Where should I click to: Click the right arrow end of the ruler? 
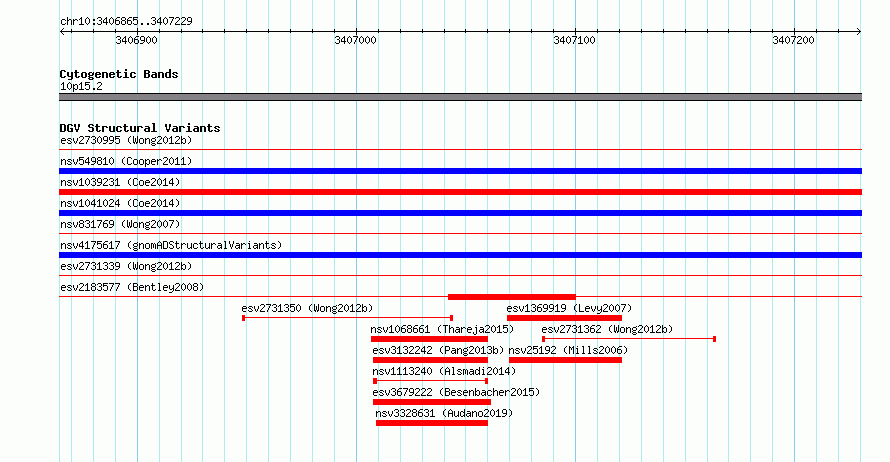pyautogui.click(x=859, y=31)
